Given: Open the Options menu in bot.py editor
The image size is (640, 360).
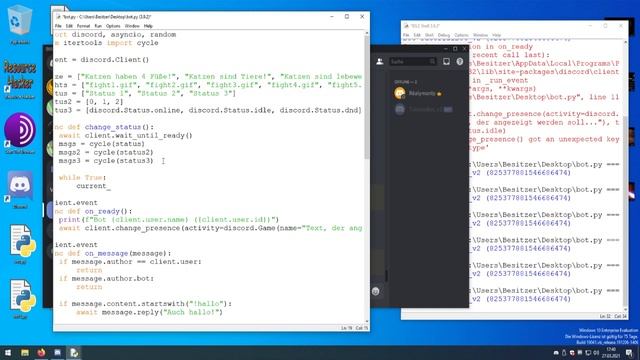Looking at the screenshot, I should coord(113,26).
